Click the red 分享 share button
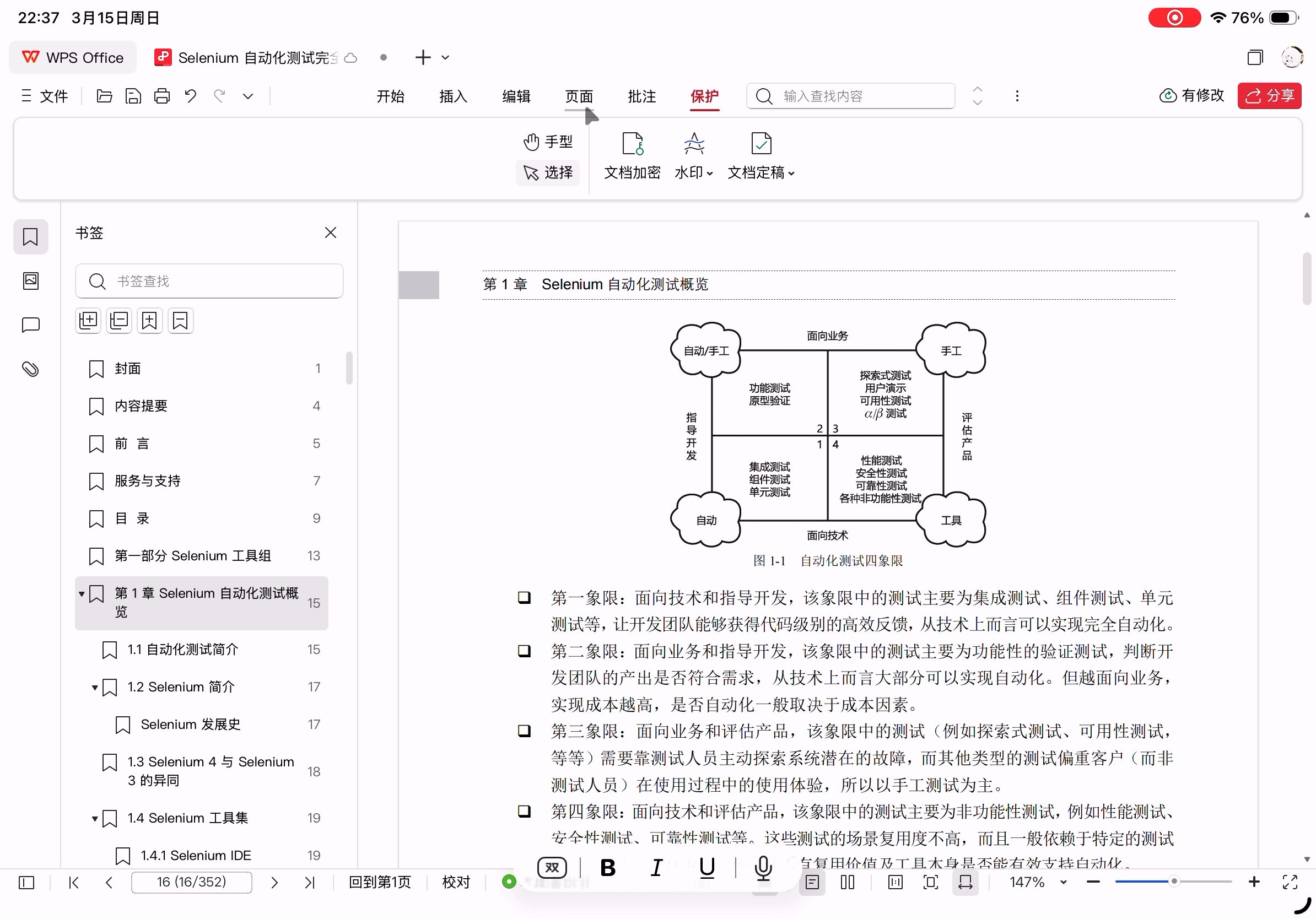 pos(1269,96)
